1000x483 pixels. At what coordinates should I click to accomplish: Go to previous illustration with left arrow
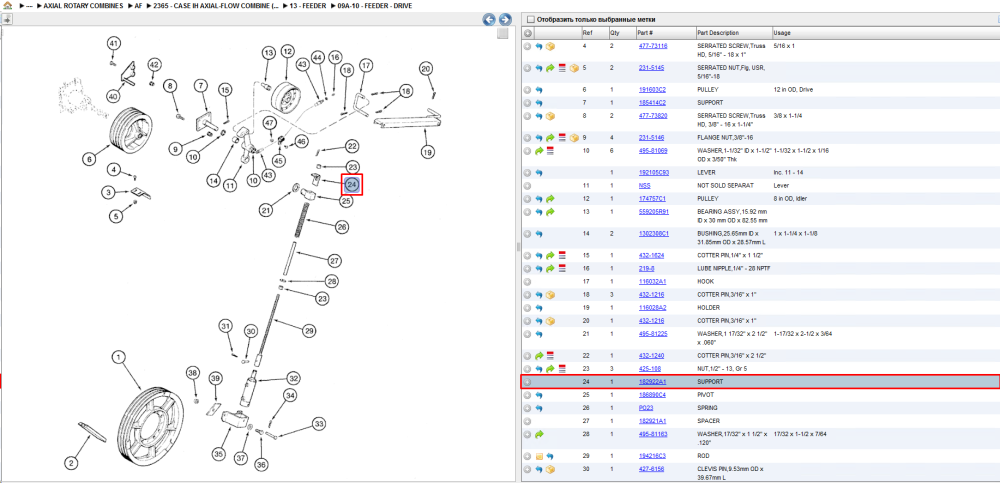pos(489,20)
